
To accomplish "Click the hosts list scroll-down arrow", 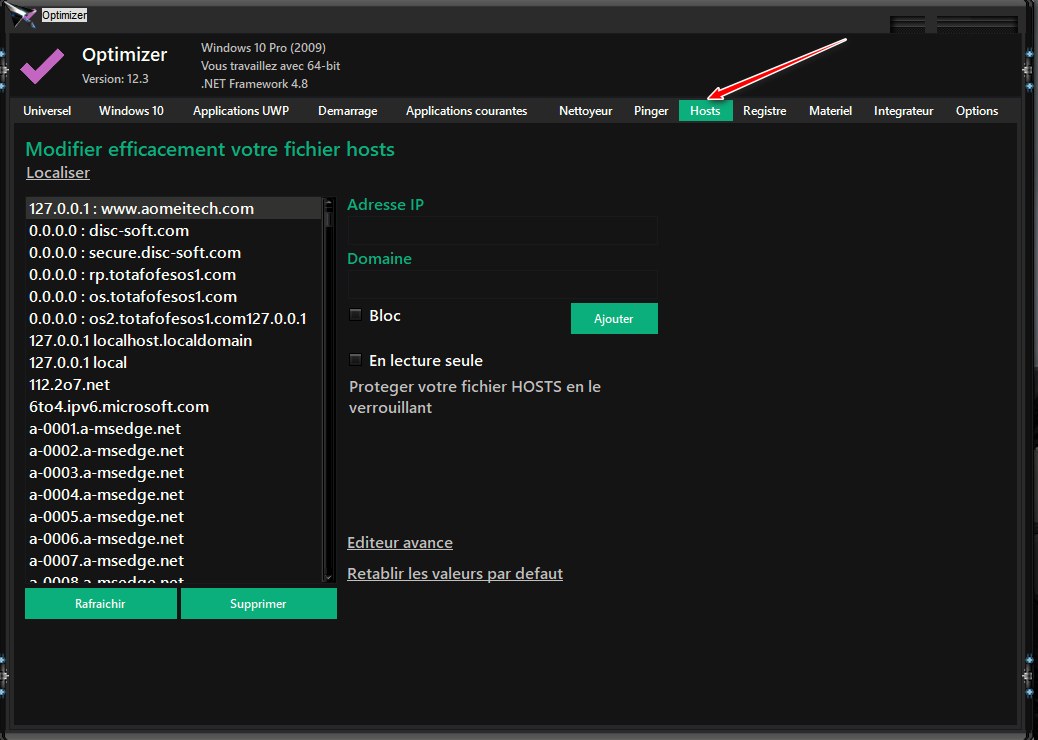I will pos(328,576).
